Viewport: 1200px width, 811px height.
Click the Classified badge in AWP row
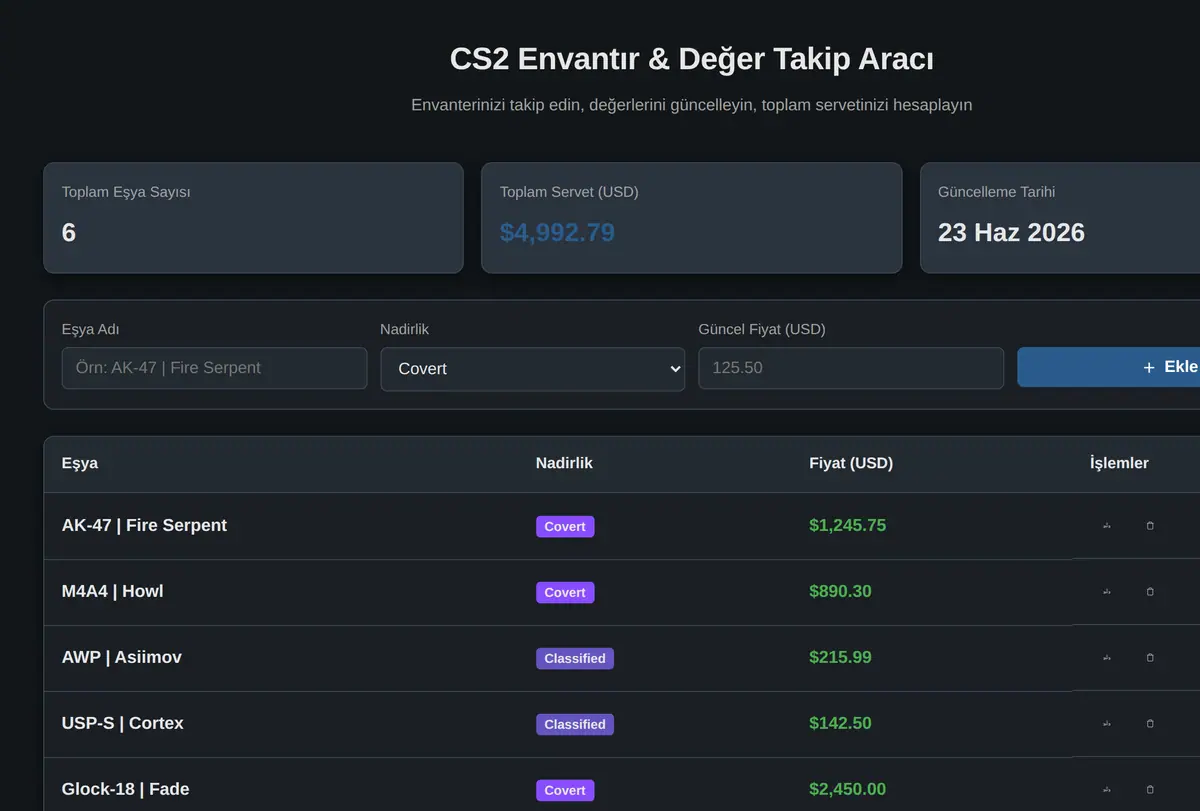point(575,658)
